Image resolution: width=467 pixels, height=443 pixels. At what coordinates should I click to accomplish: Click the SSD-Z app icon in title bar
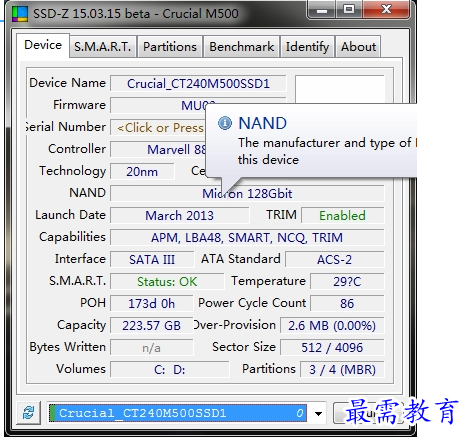pos(20,14)
